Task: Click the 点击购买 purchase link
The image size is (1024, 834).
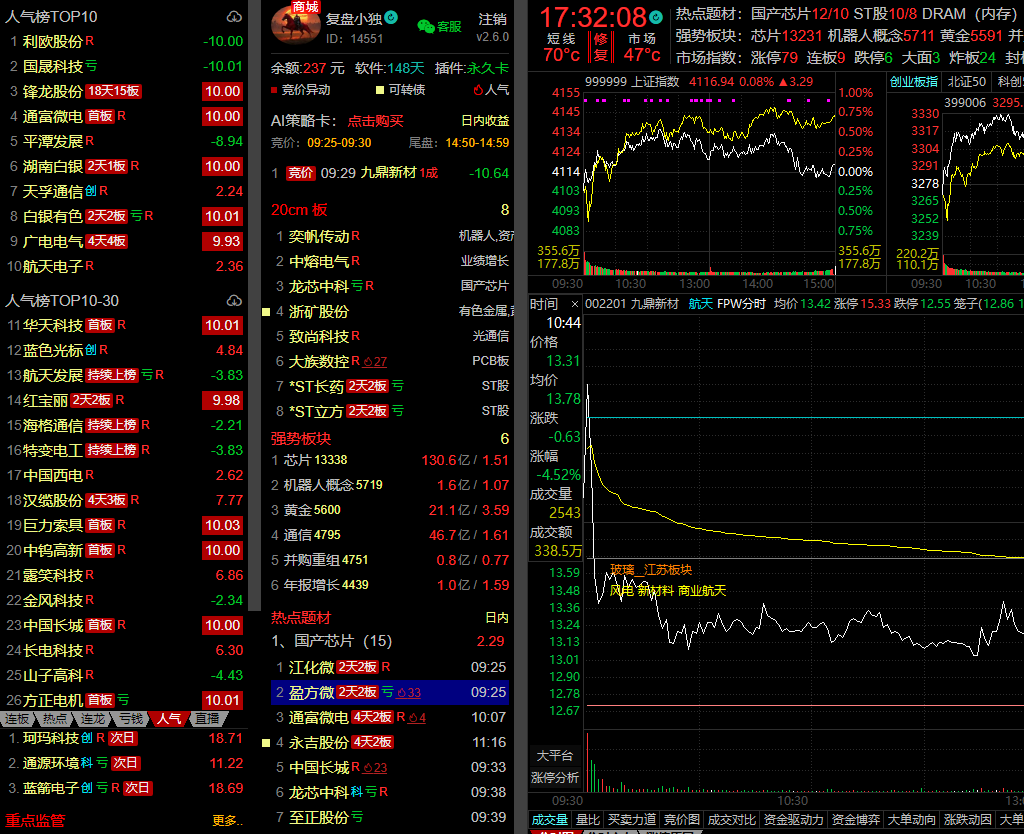Action: (x=375, y=120)
